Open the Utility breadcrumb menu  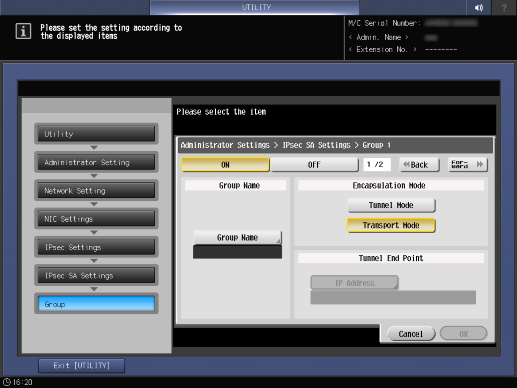point(96,134)
